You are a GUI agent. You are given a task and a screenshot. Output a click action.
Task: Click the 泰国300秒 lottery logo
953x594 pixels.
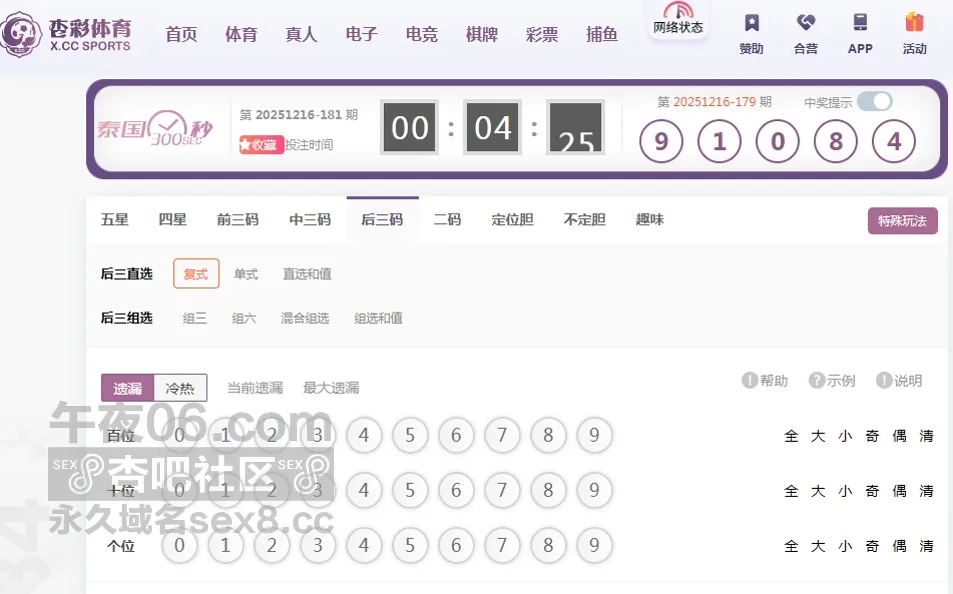[156, 128]
